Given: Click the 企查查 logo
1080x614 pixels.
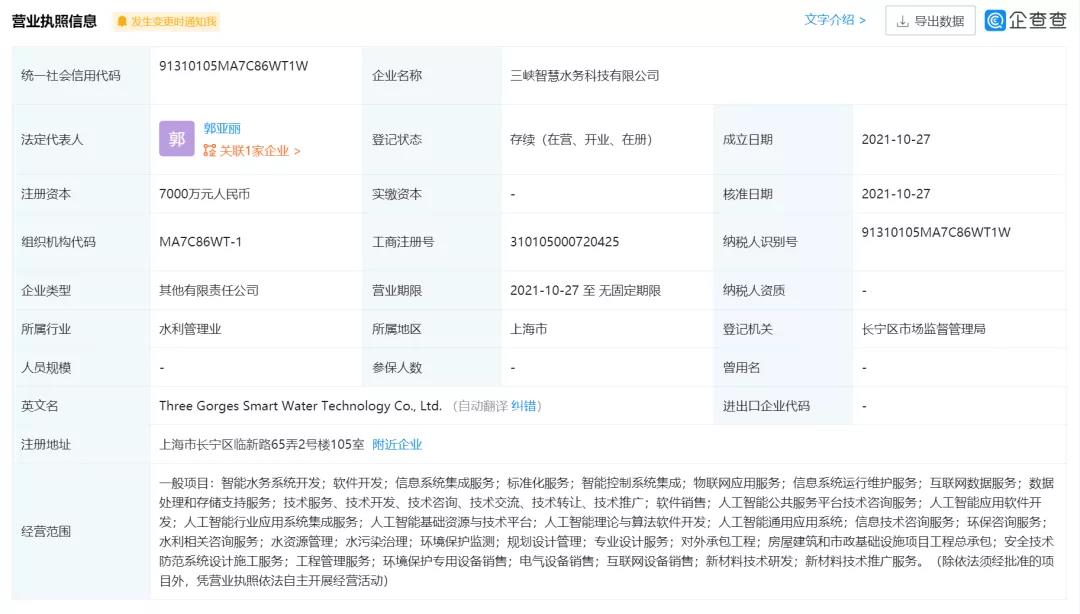Looking at the screenshot, I should pyautogui.click(x=1026, y=20).
